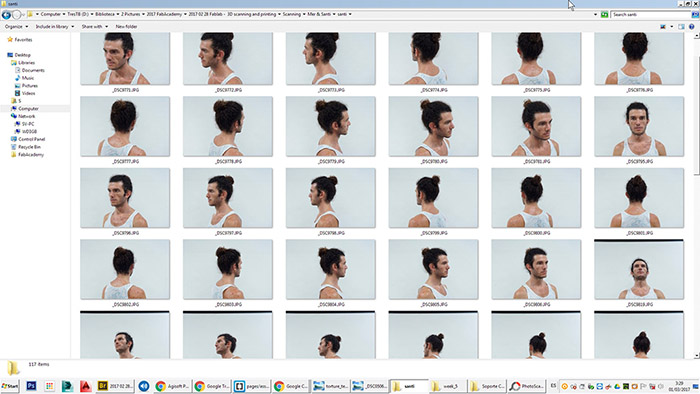Image resolution: width=700 pixels, height=394 pixels.
Task: Open the Share with dropdown
Action: [94, 27]
